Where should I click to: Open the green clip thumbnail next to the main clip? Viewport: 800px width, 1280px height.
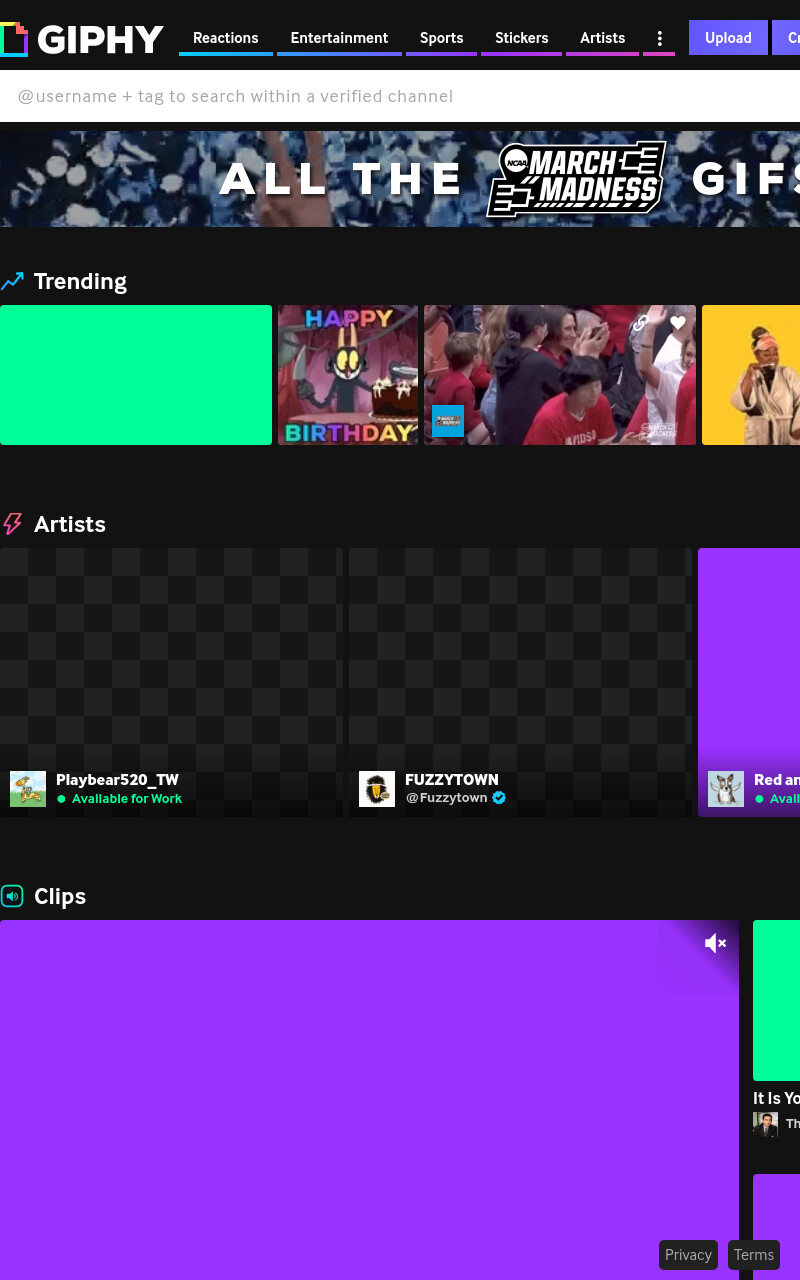tap(776, 1000)
